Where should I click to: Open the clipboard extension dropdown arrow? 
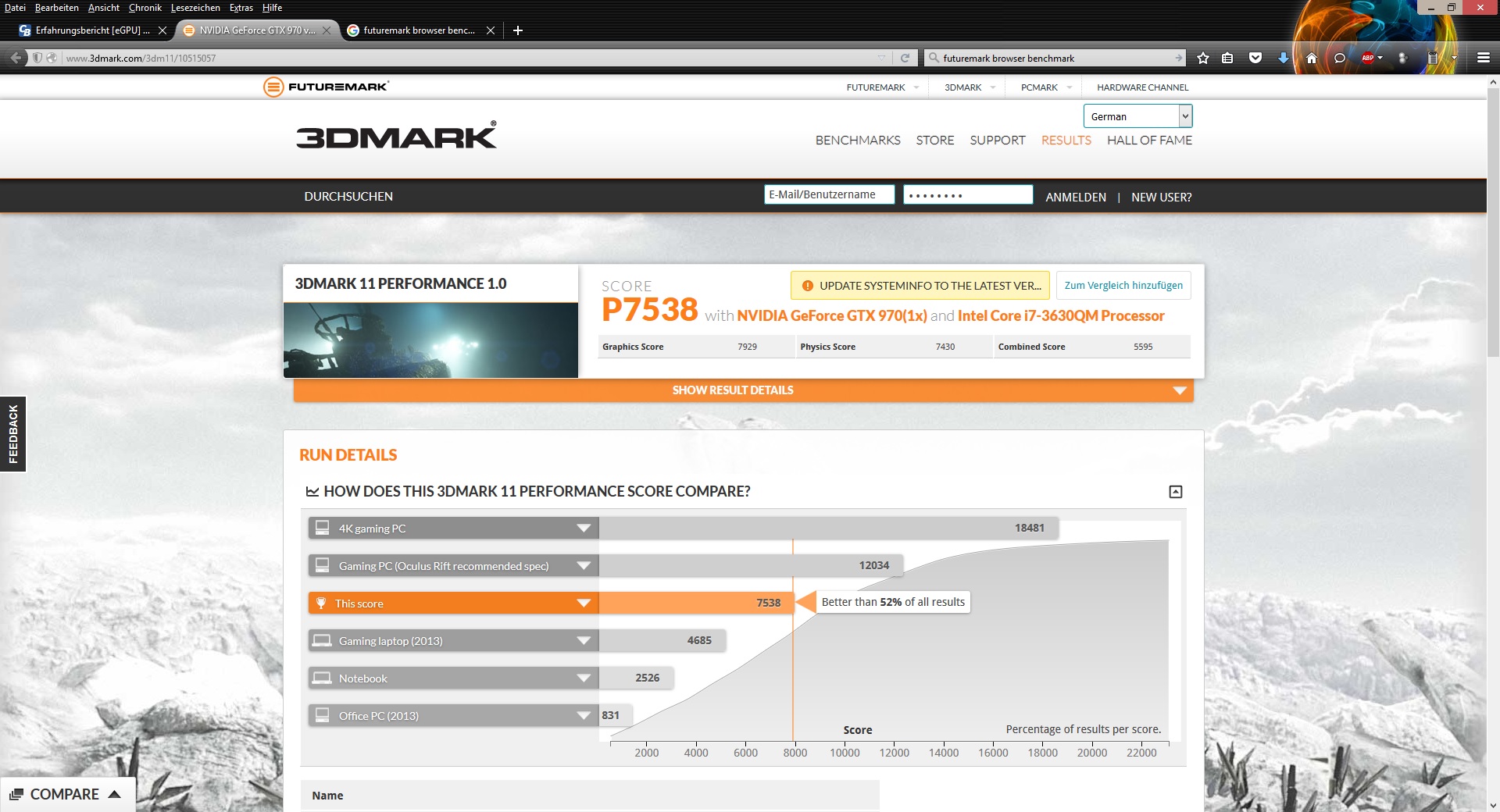(x=1454, y=58)
